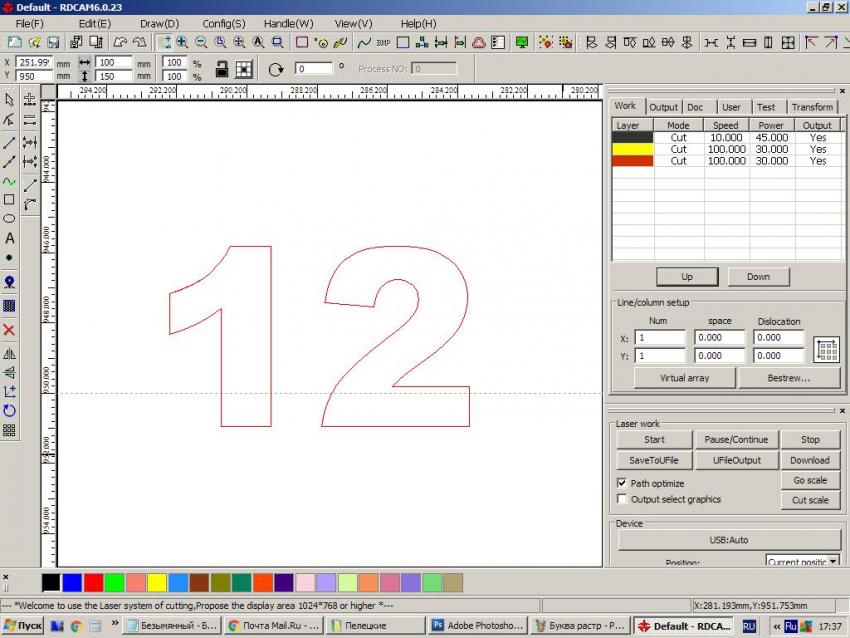Click the red X delete tool

click(x=10, y=330)
